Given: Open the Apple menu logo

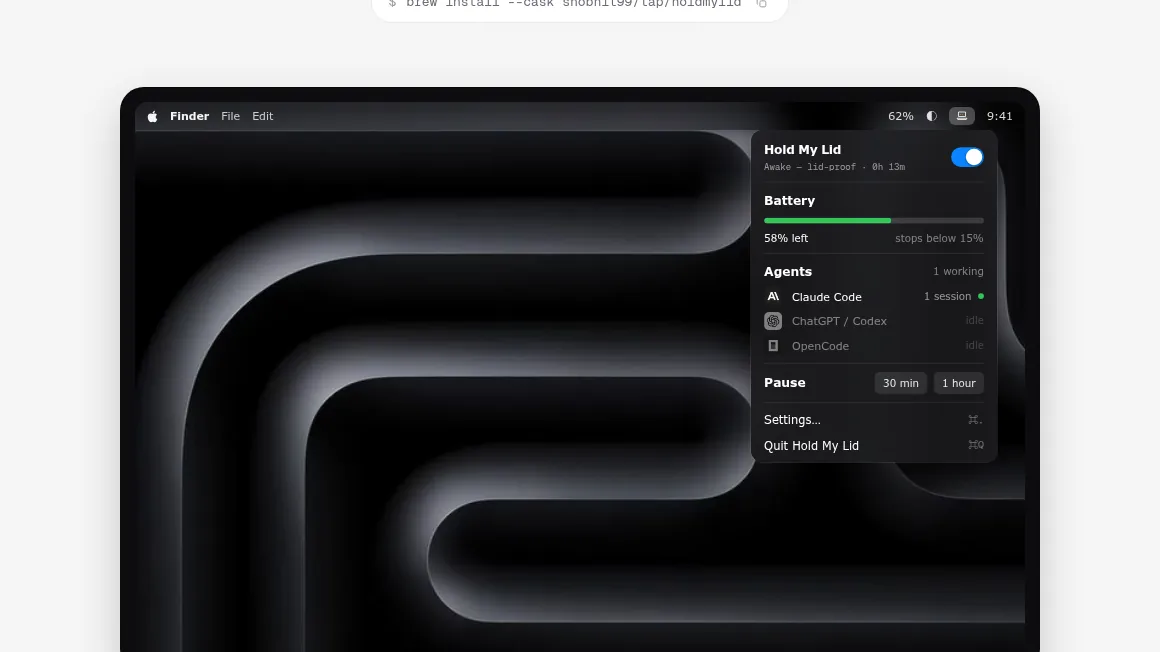Looking at the screenshot, I should 152,116.
